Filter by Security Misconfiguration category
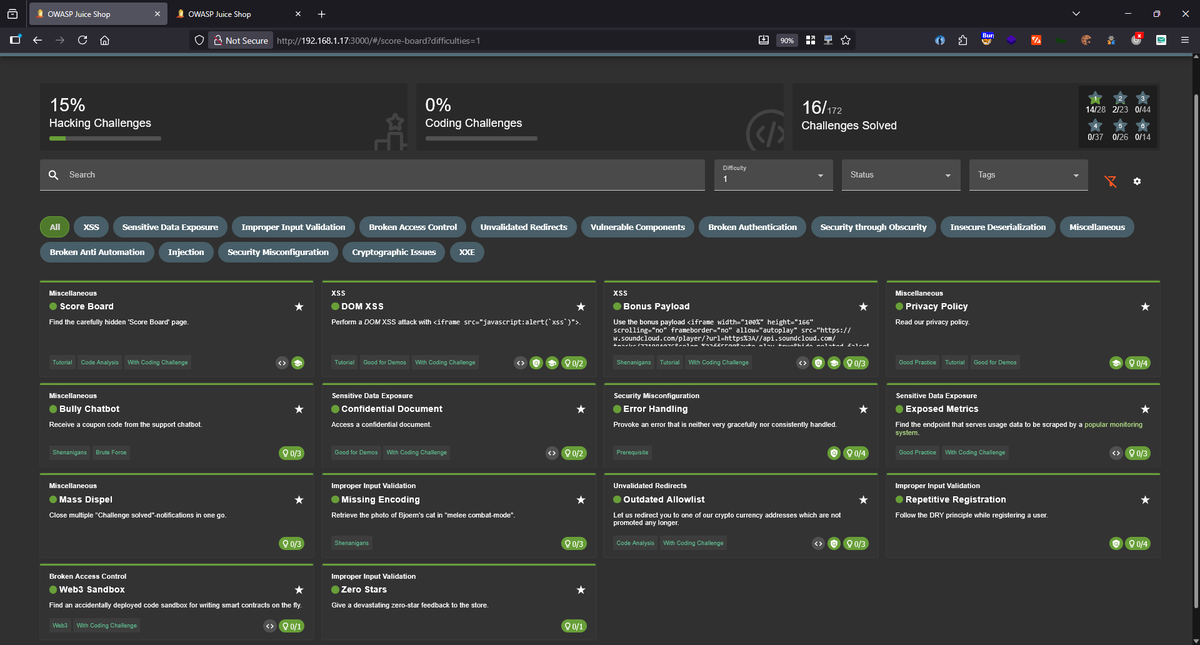The height and width of the screenshot is (645, 1200). pyautogui.click(x=278, y=252)
